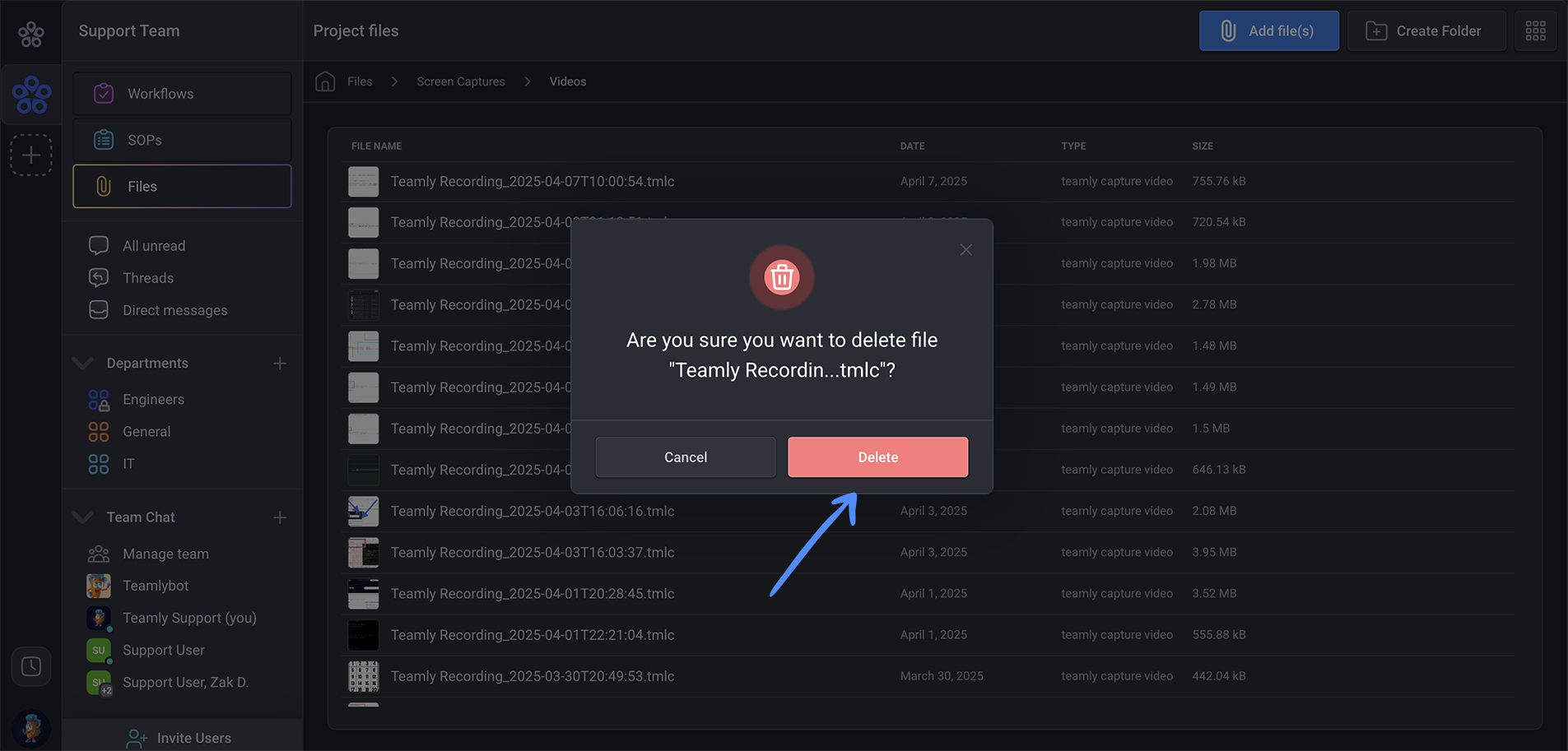Open Direct messages
The image size is (1568, 751).
[175, 310]
